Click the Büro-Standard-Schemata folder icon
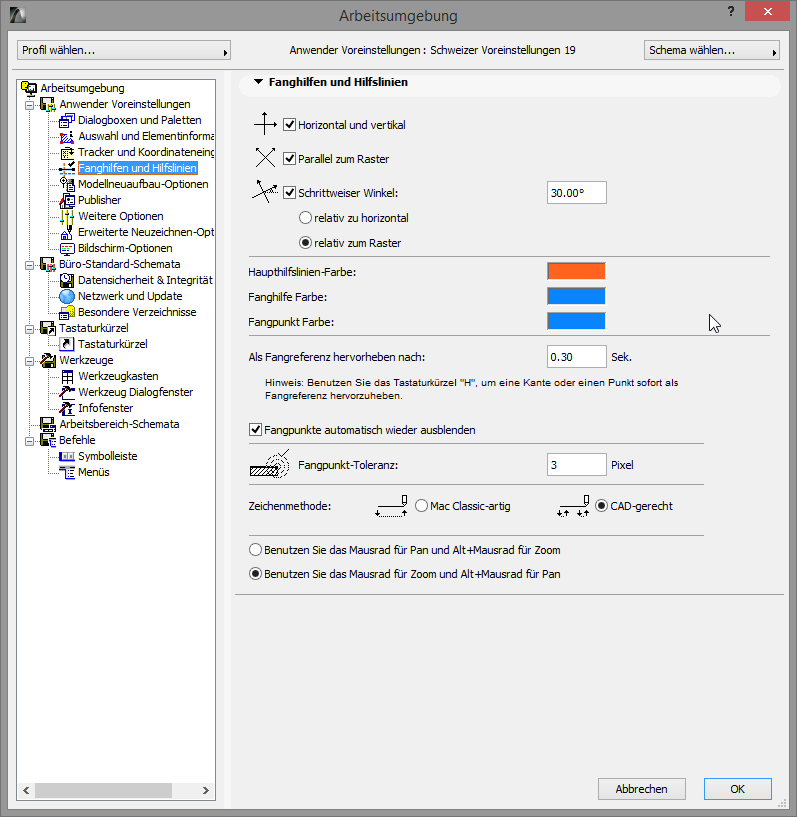Viewport: 797px width, 817px height. click(48, 264)
